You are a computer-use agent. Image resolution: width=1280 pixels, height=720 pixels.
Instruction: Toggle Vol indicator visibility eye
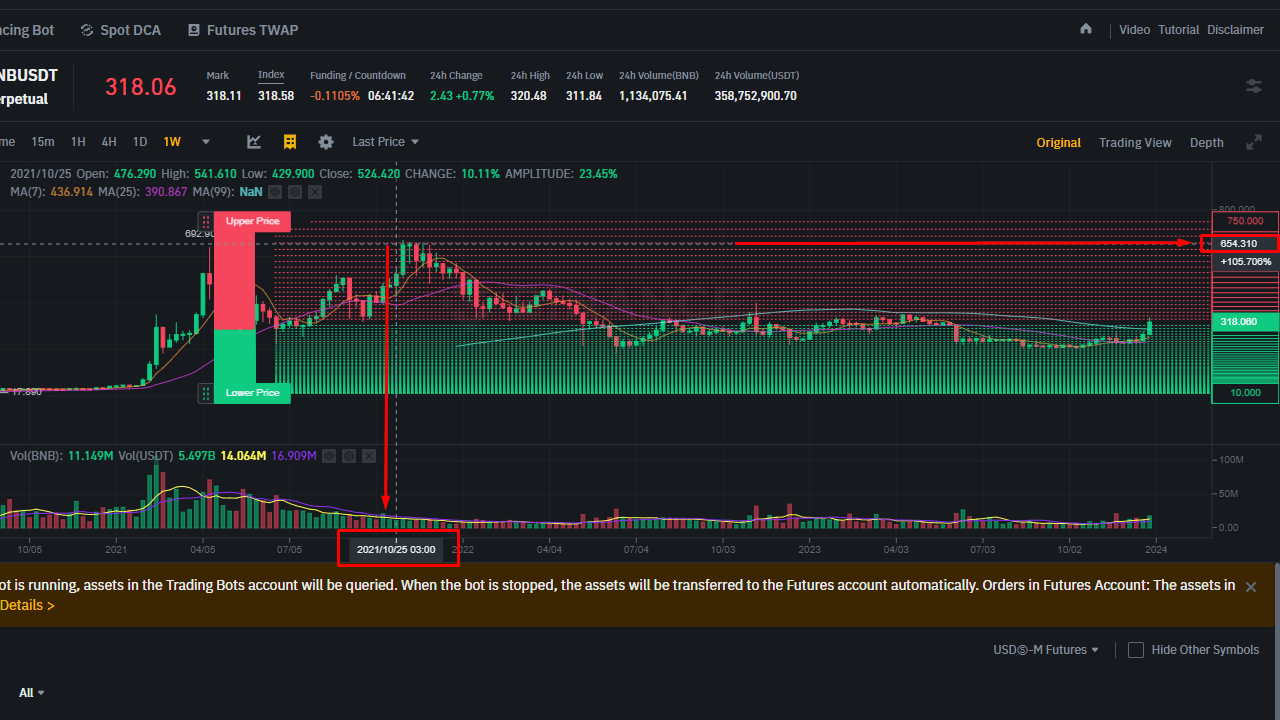point(329,456)
